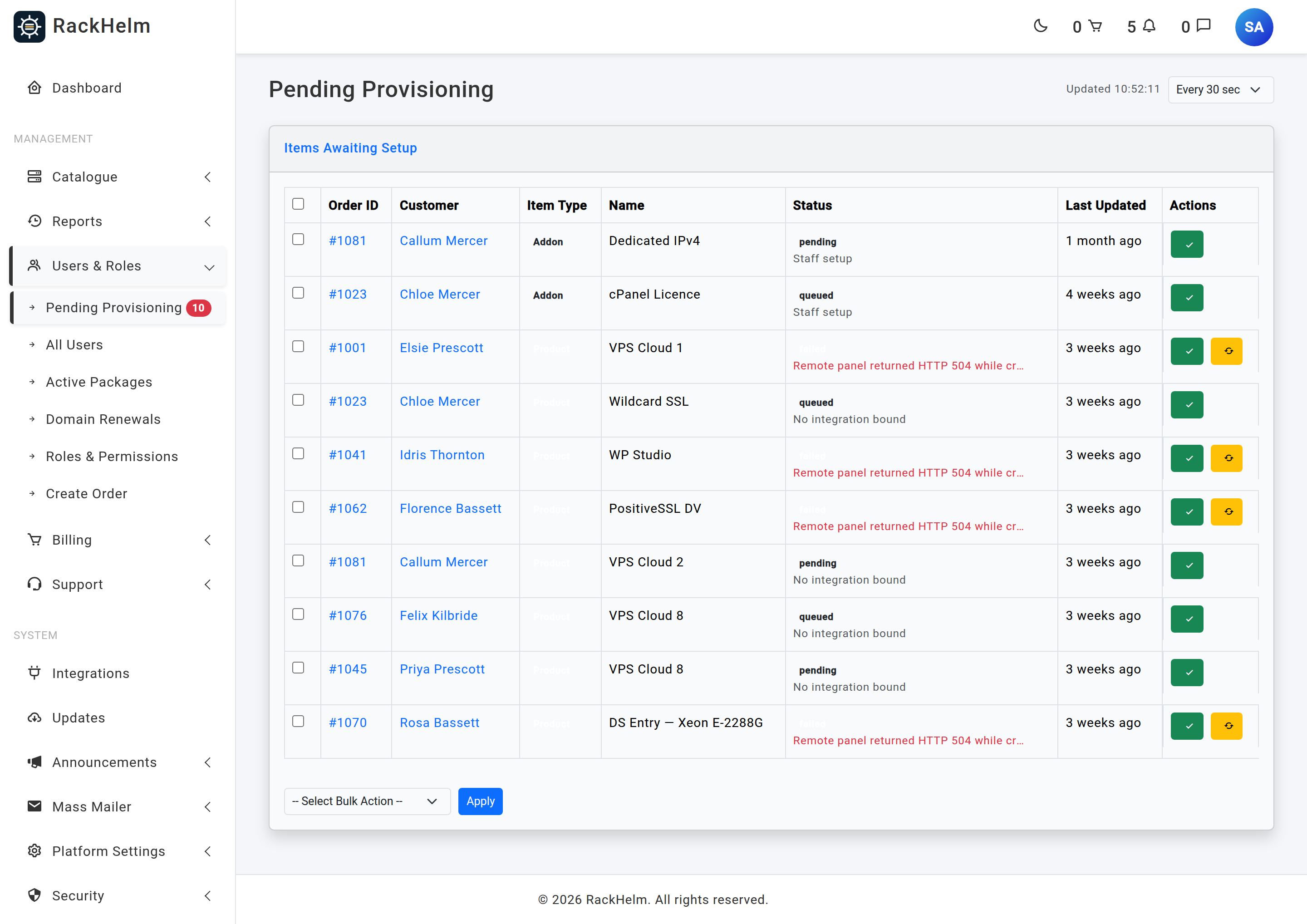Approve Dedicated IPv4 with green check button
The width and height of the screenshot is (1307, 924).
pyautogui.click(x=1186, y=244)
